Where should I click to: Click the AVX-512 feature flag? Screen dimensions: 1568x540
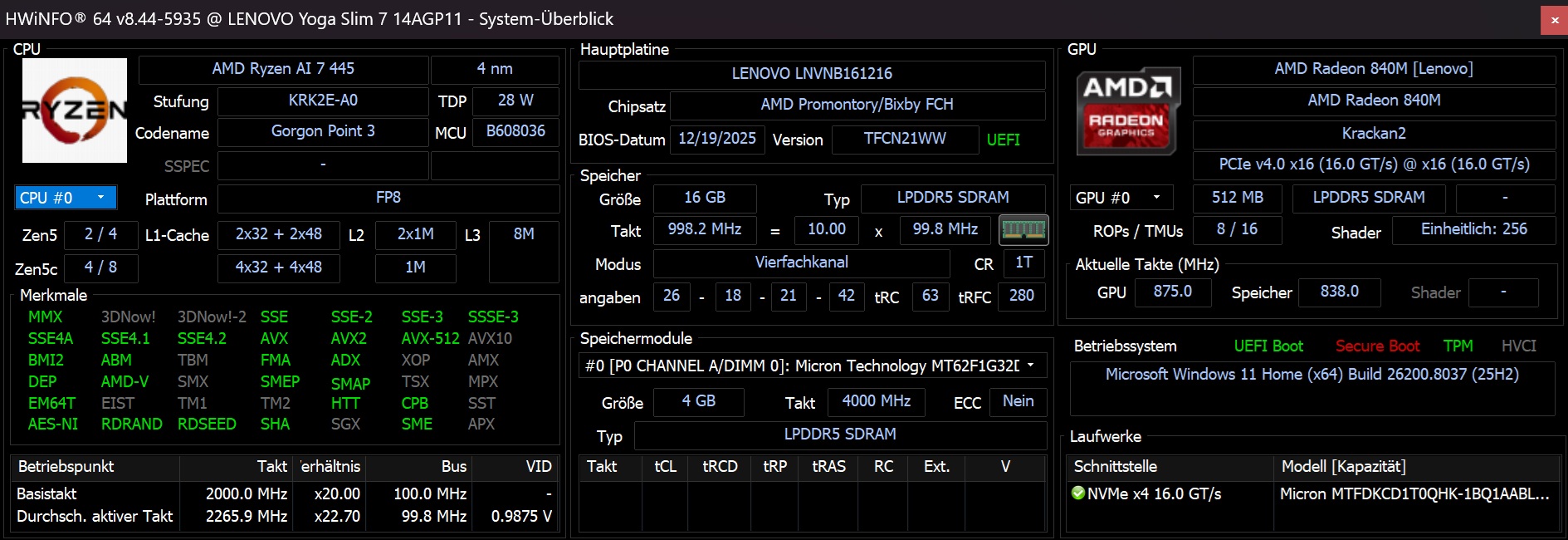pos(430,339)
